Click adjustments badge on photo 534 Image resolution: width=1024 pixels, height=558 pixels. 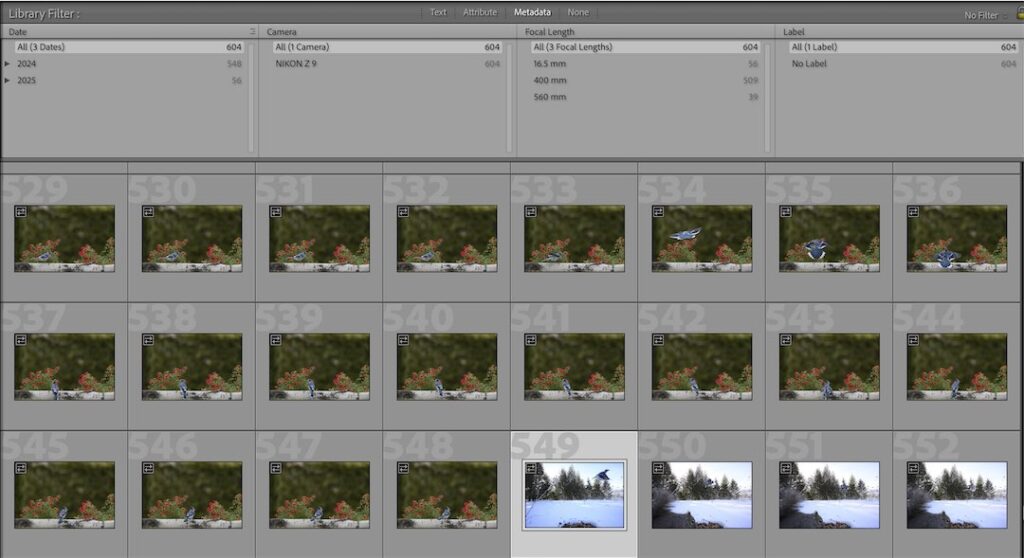click(x=658, y=212)
